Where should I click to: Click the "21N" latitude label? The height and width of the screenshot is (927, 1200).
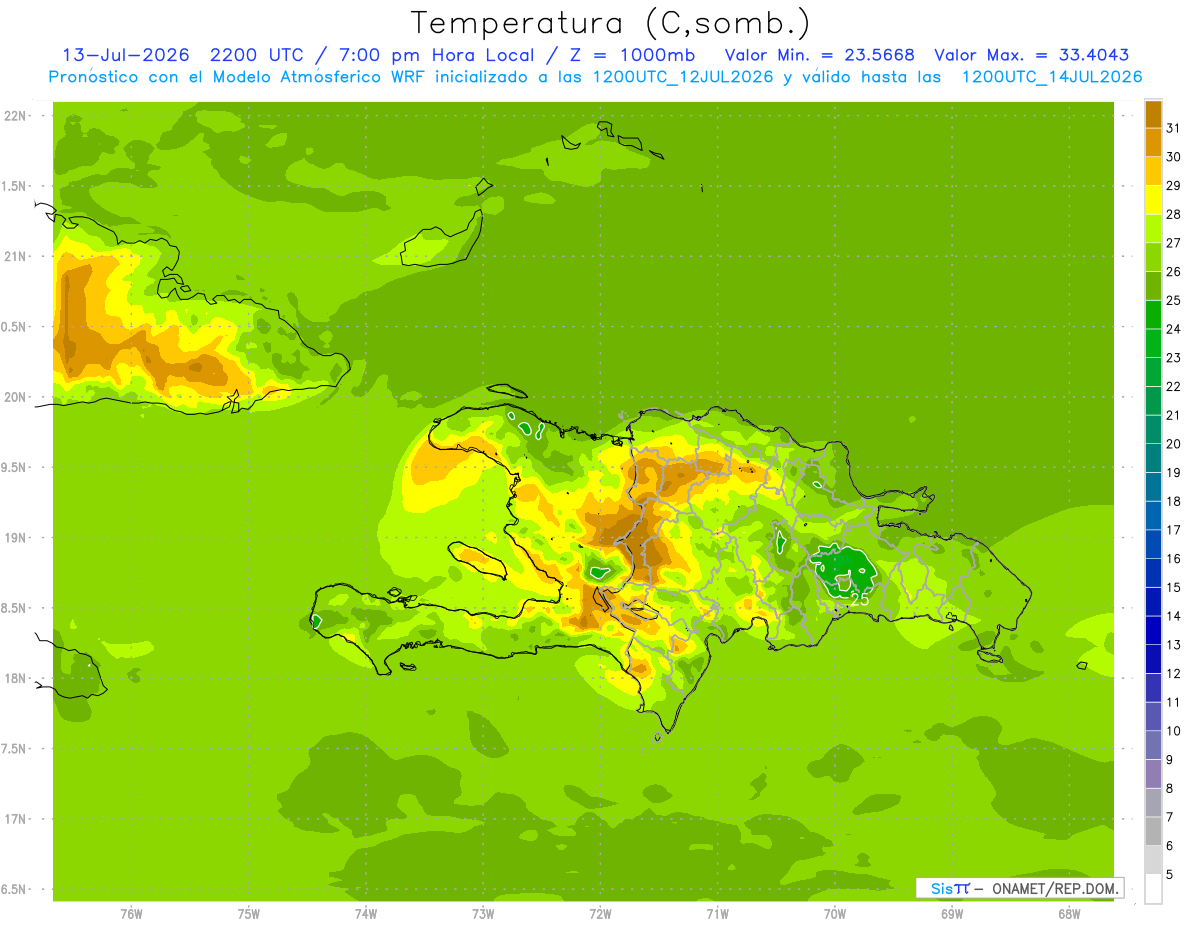15,256
